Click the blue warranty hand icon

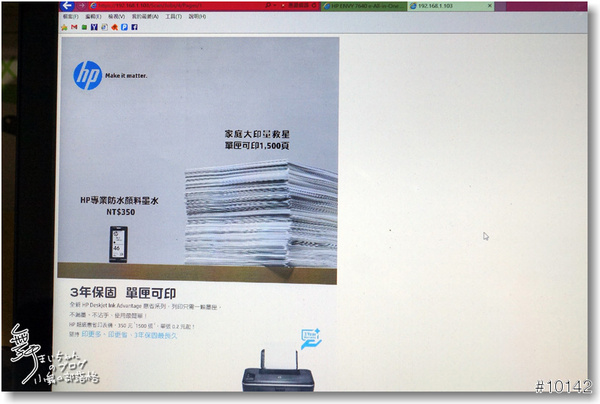click(x=311, y=339)
